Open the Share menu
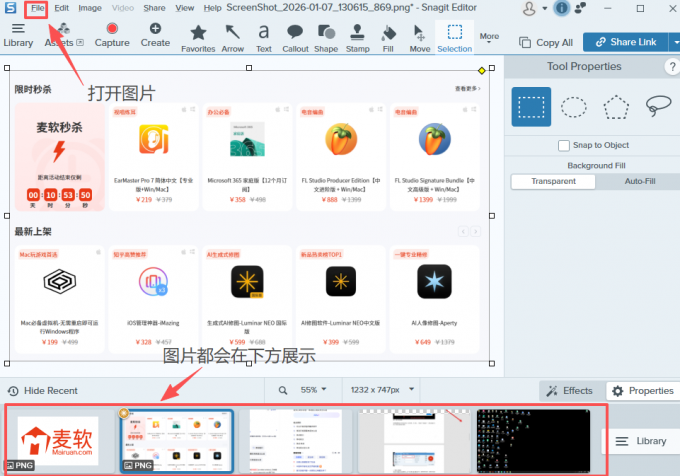Image resolution: width=680 pixels, height=476 pixels. click(154, 8)
